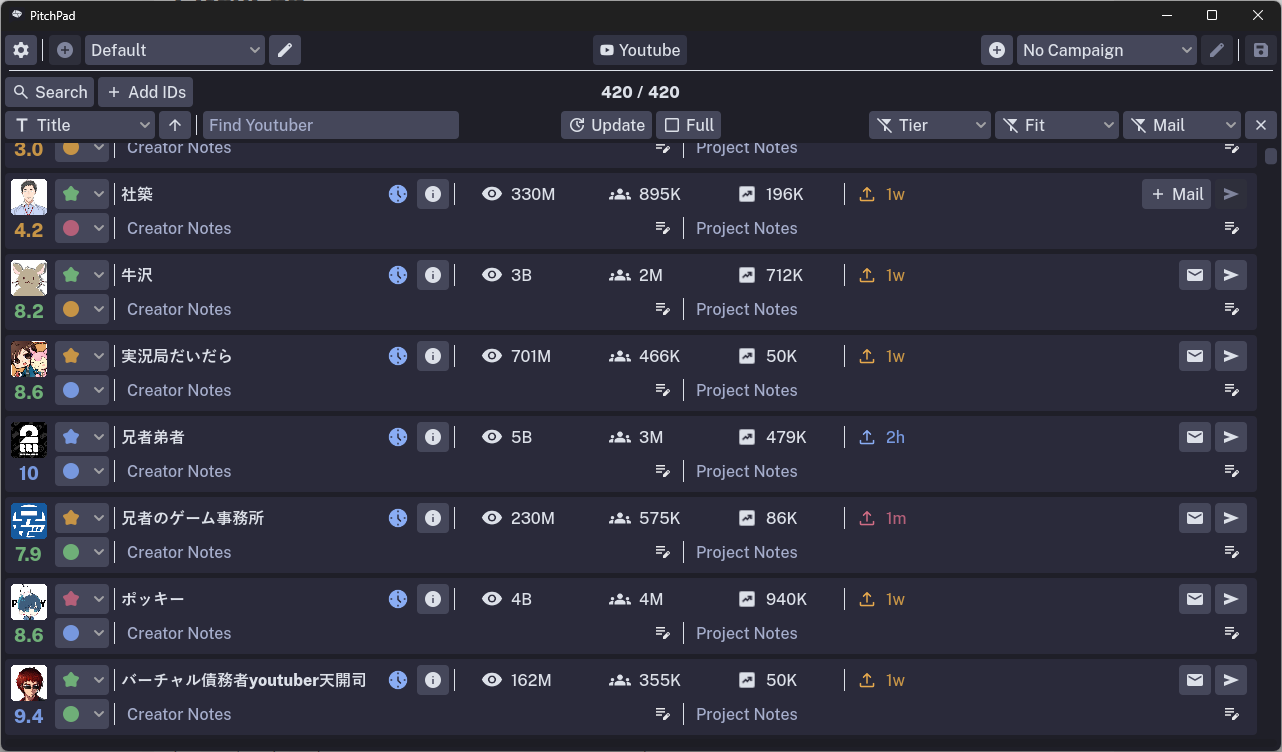This screenshot has height=752, width=1282.
Task: Open the star tier dropdown for 兄者のゲーム事務所
Action: click(x=82, y=518)
